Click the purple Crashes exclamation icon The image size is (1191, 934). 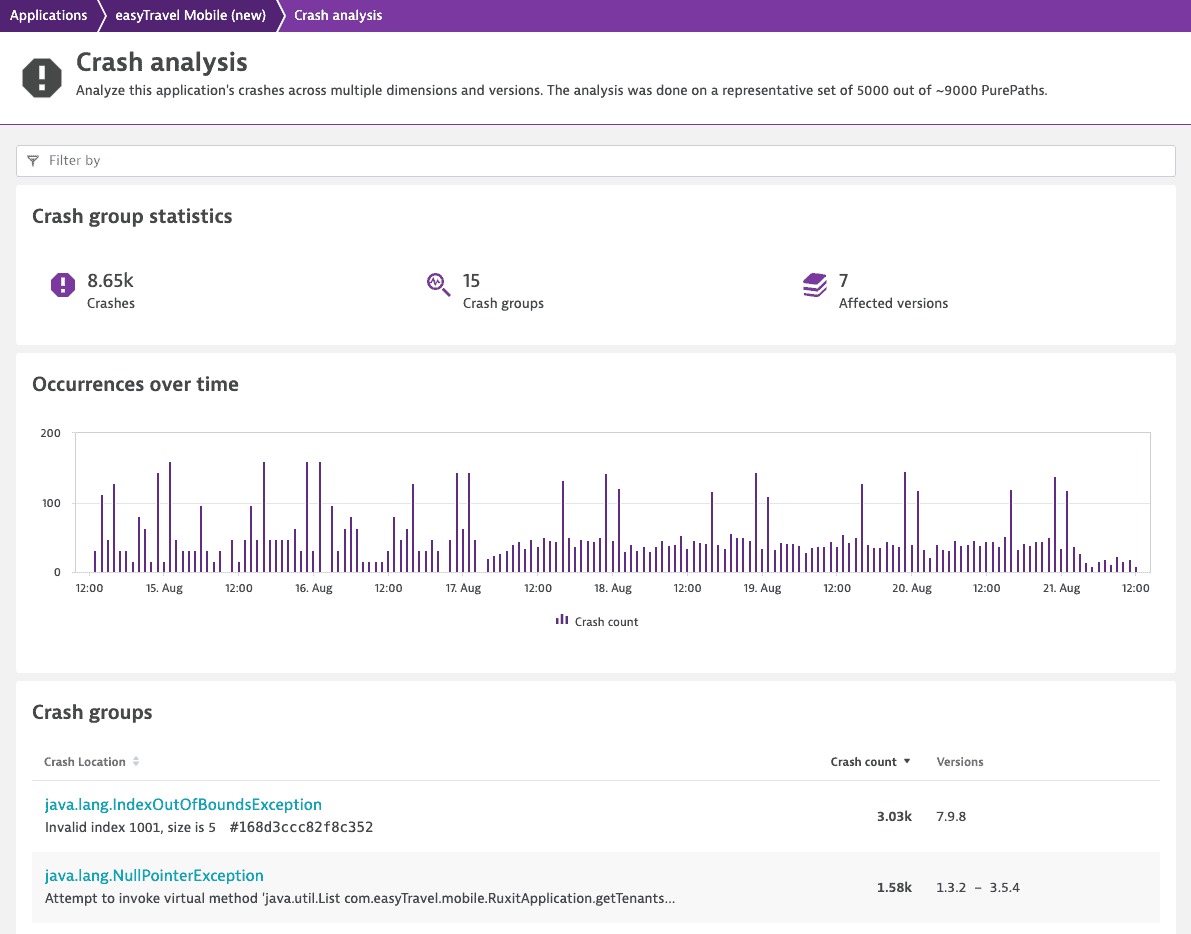63,285
